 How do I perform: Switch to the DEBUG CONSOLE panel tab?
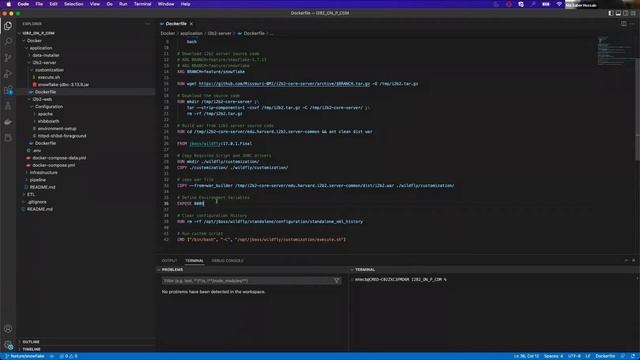pos(227,260)
